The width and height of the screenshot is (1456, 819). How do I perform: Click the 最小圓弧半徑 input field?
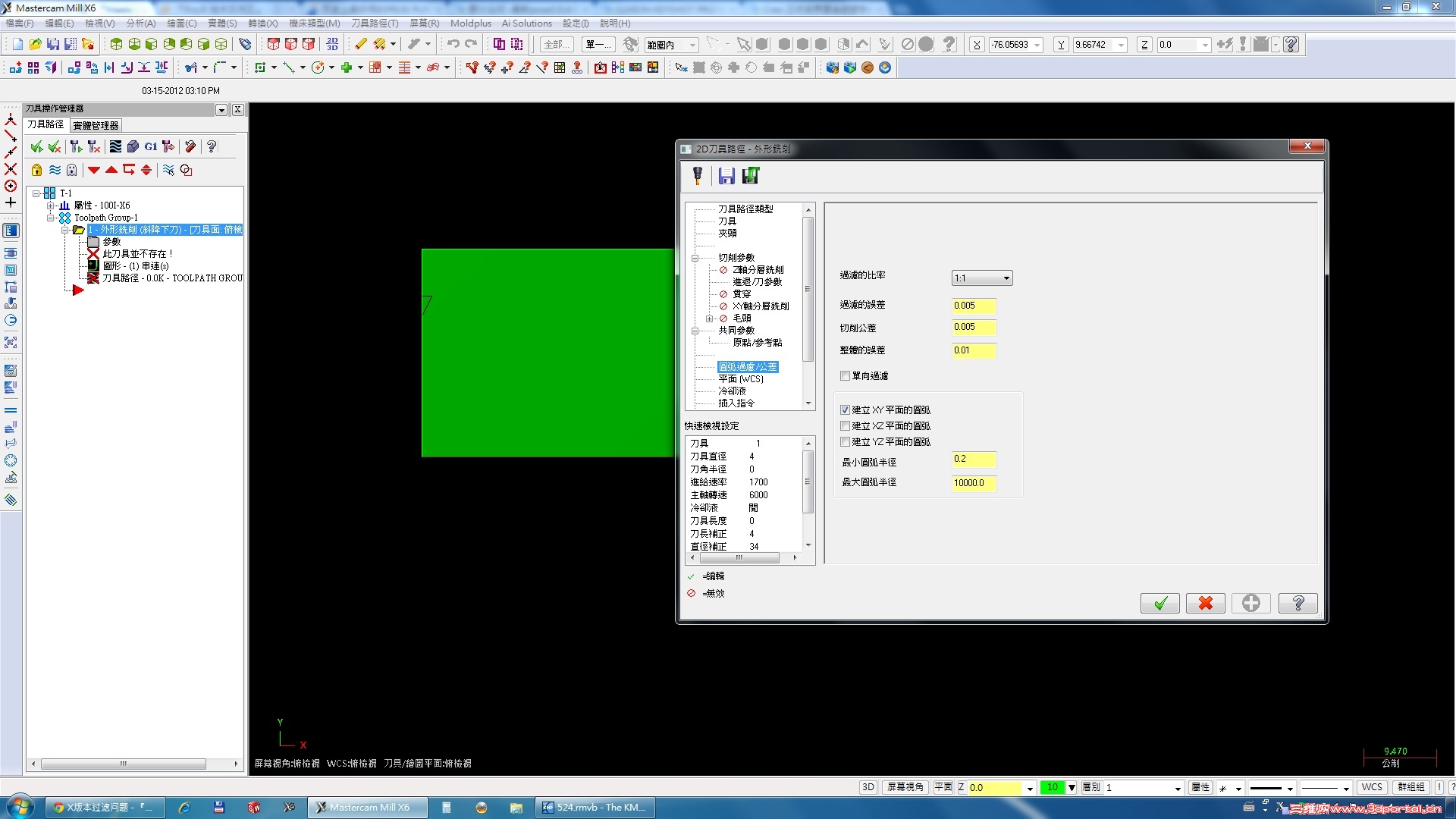[x=973, y=460]
